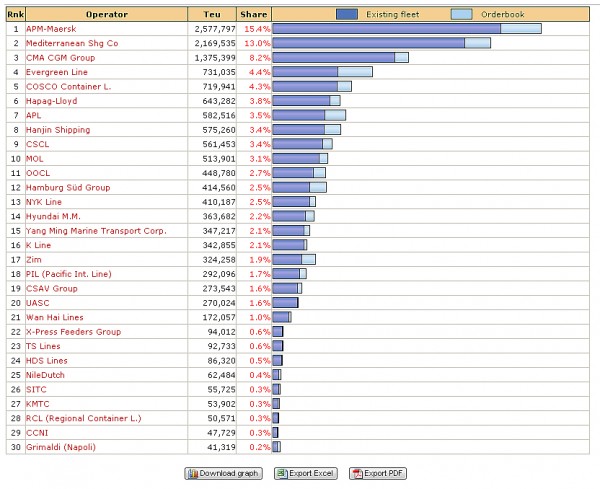This screenshot has width=600, height=489.
Task: Click the Download graph button
Action: (x=222, y=473)
